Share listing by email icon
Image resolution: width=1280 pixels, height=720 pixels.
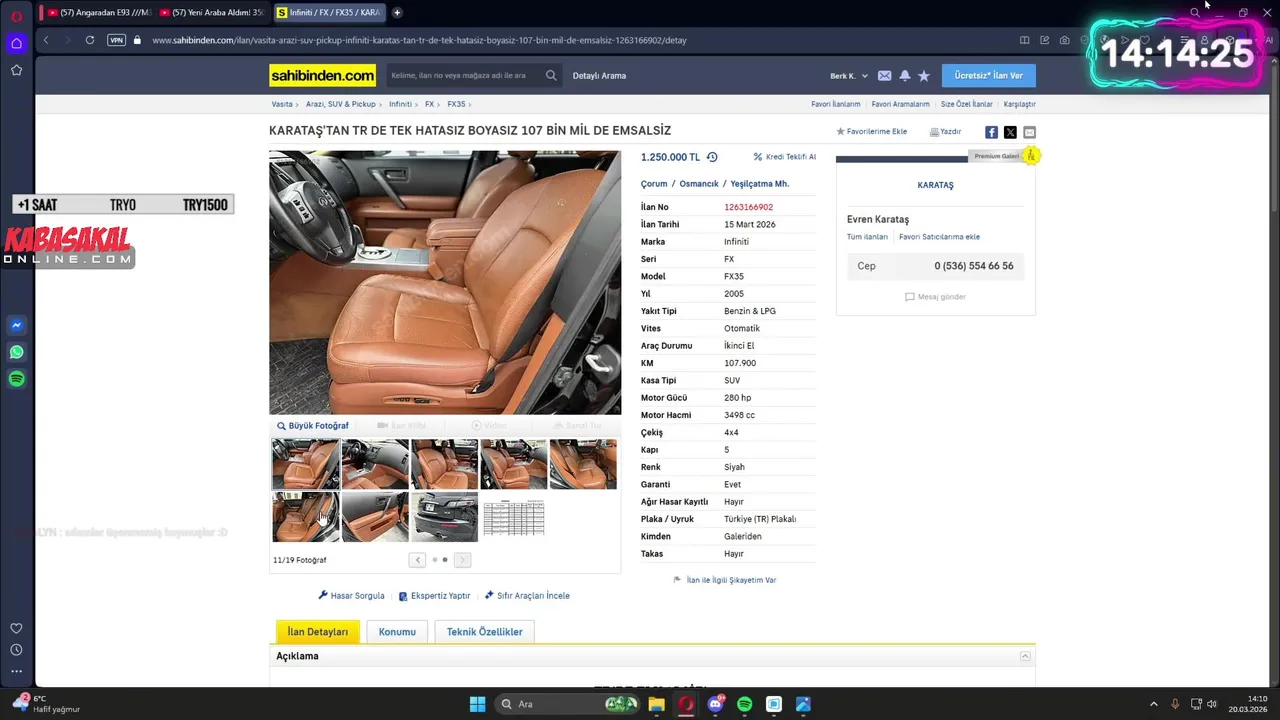[x=1029, y=132]
